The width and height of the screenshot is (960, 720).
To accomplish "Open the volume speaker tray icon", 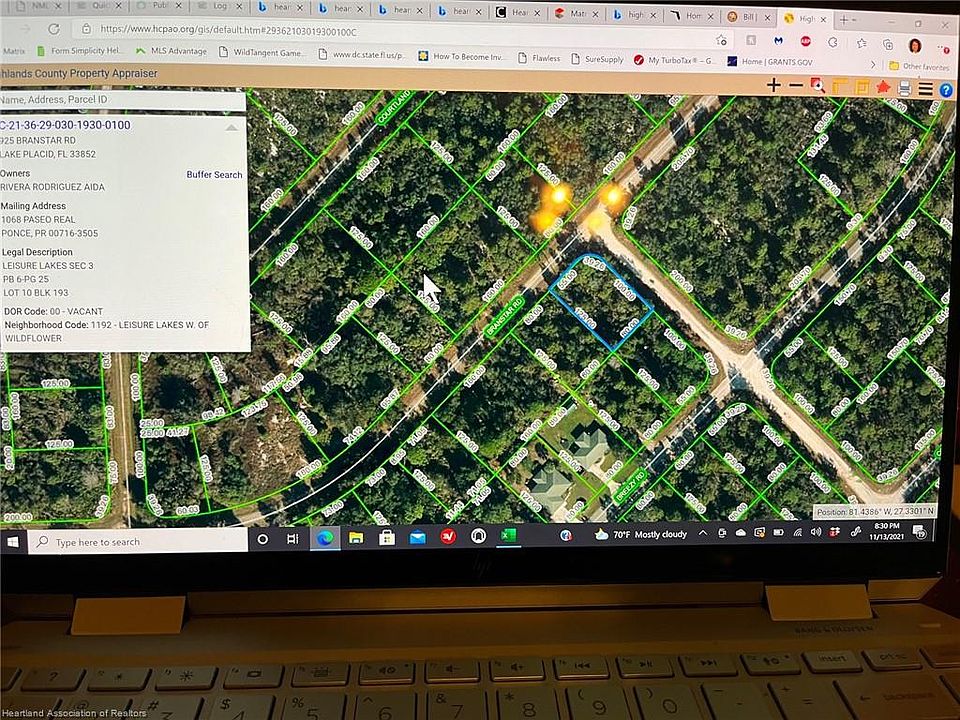I will pyautogui.click(x=816, y=532).
